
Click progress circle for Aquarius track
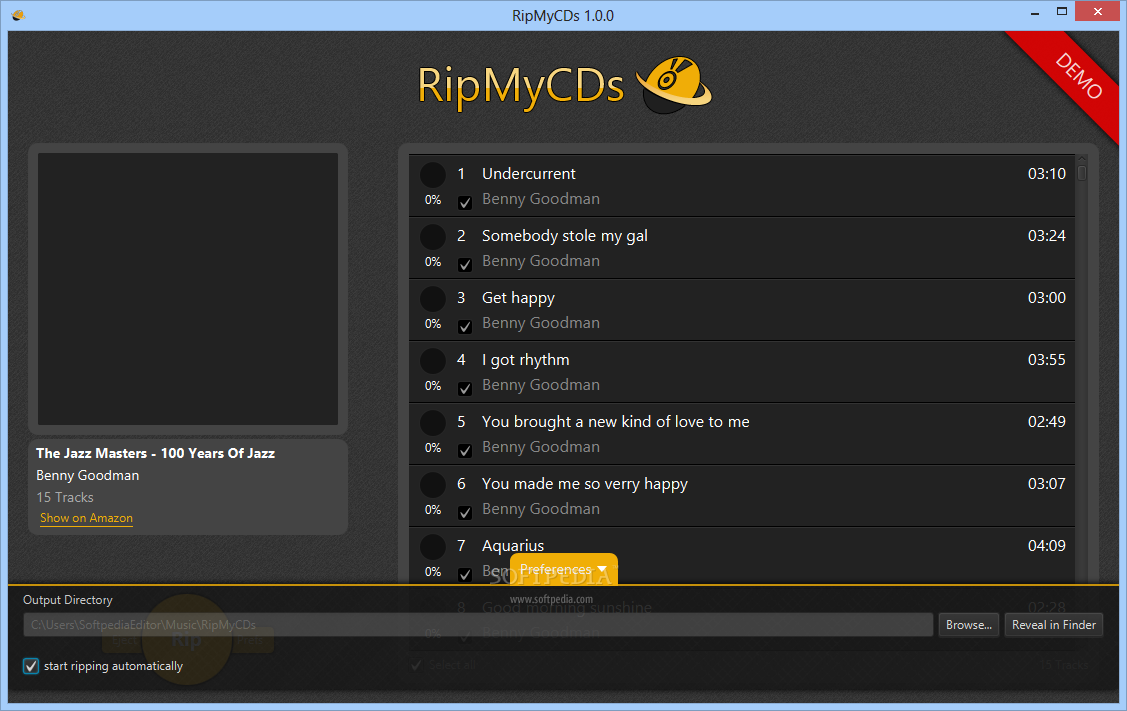433,546
